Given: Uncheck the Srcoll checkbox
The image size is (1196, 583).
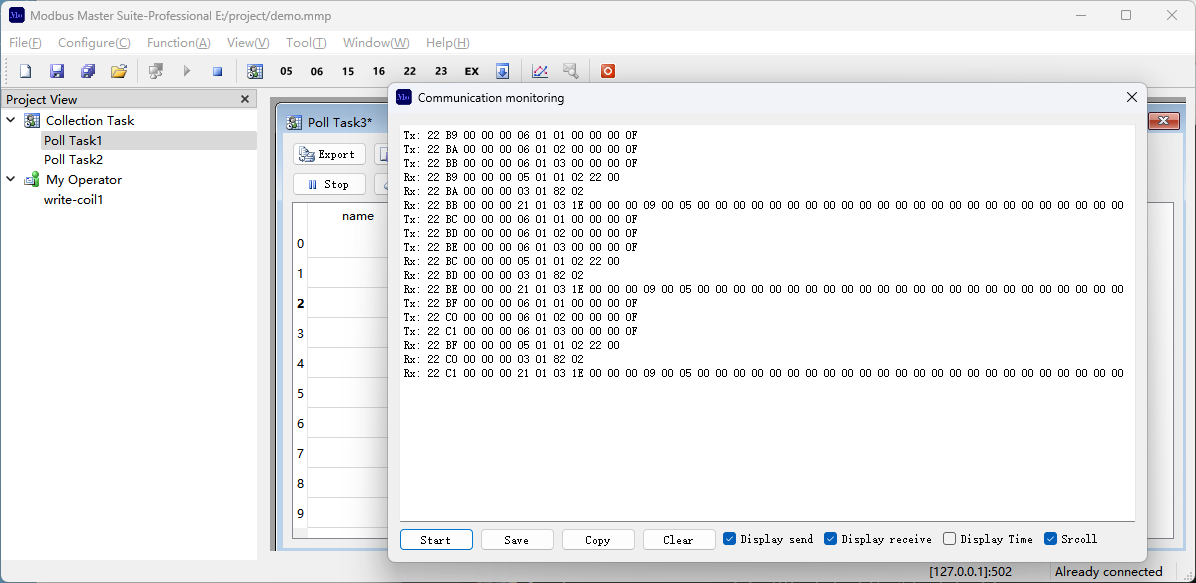Looking at the screenshot, I should pyautogui.click(x=1050, y=539).
